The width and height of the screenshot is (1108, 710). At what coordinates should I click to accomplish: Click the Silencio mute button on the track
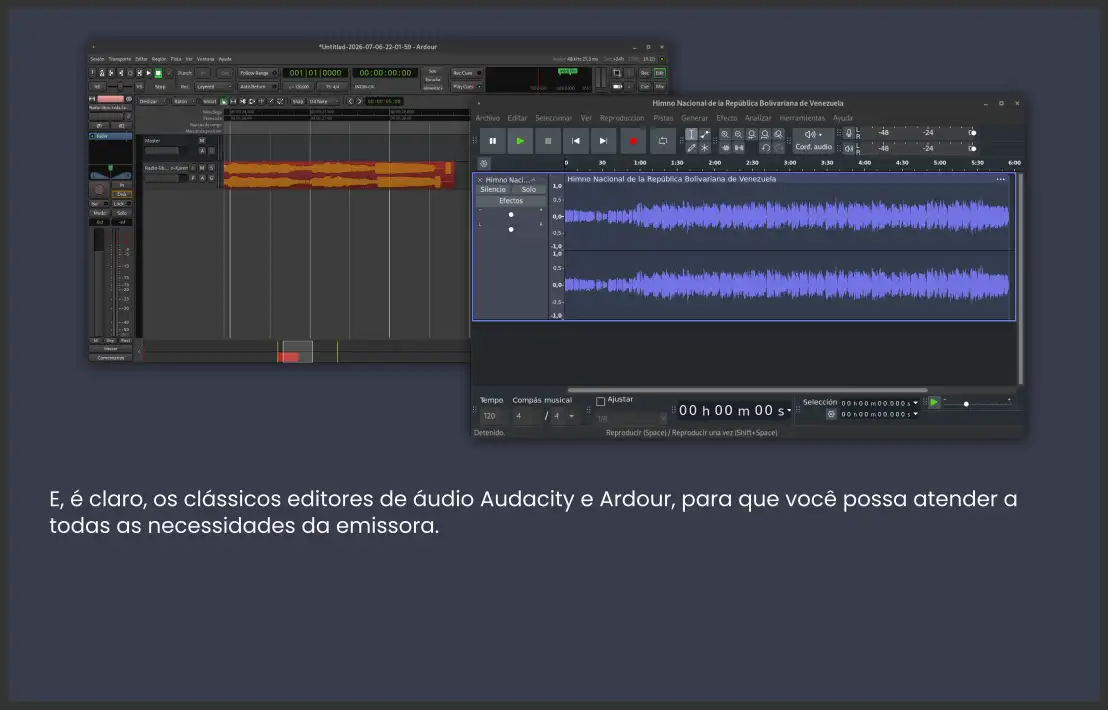(493, 189)
